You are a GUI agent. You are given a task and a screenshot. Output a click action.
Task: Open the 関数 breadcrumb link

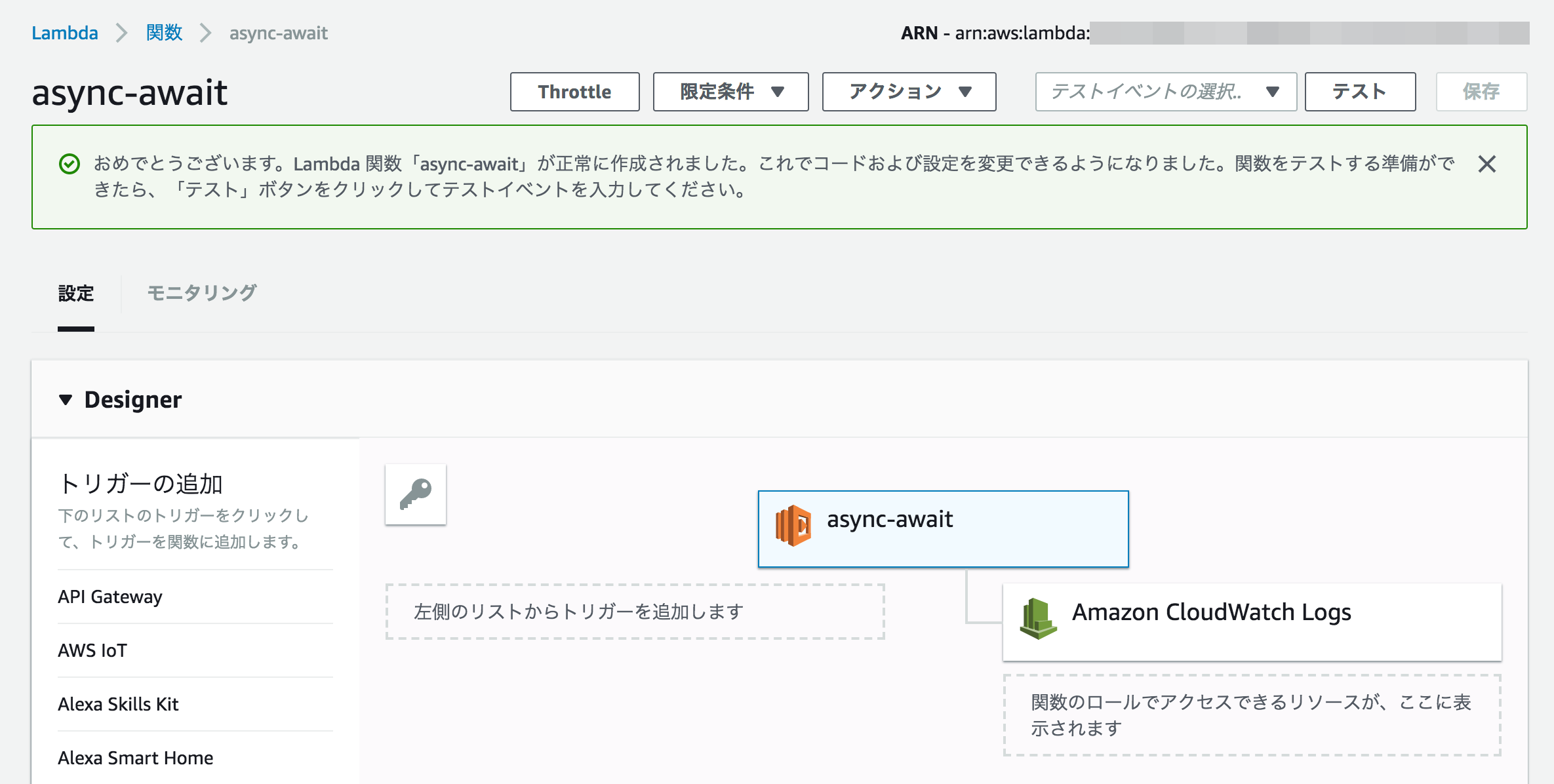point(163,32)
